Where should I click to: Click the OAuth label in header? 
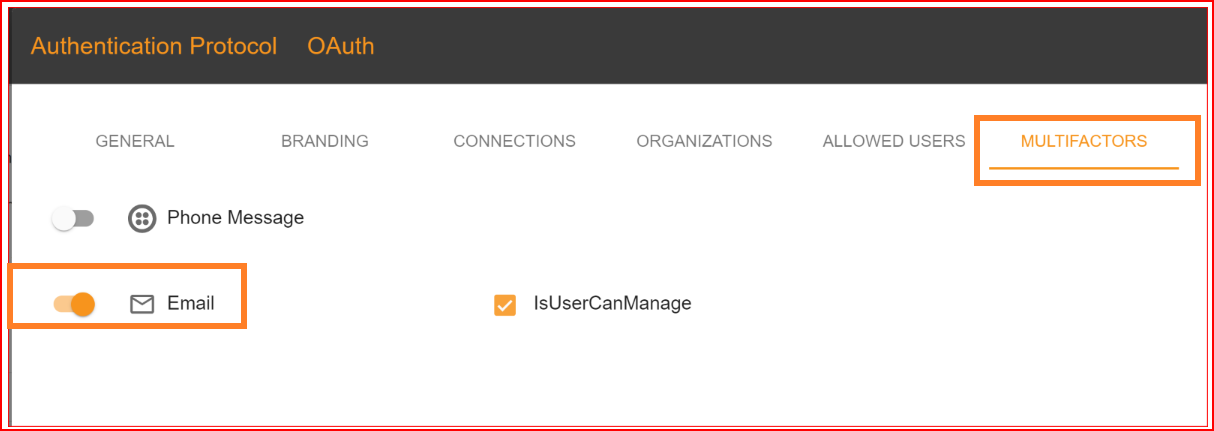(341, 46)
